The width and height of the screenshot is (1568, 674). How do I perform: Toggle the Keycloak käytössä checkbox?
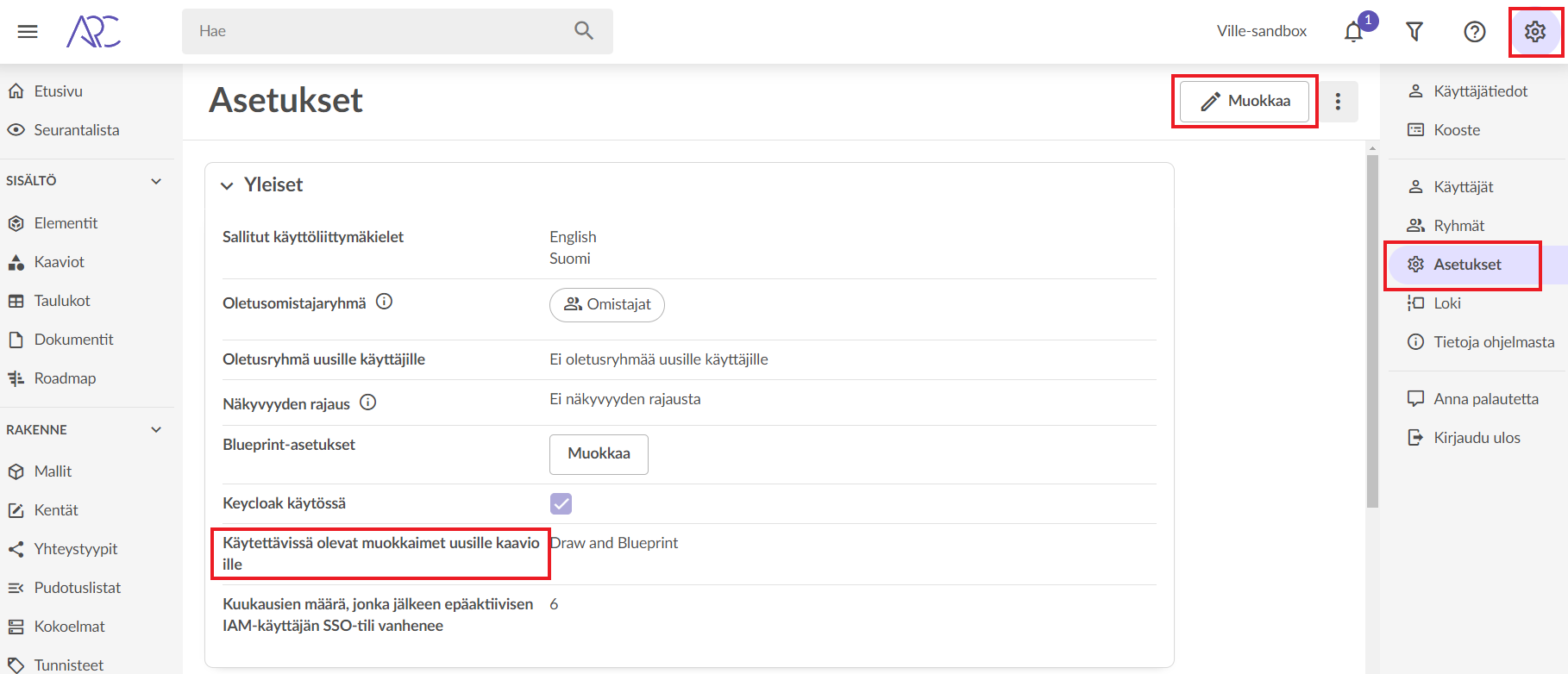pos(561,503)
